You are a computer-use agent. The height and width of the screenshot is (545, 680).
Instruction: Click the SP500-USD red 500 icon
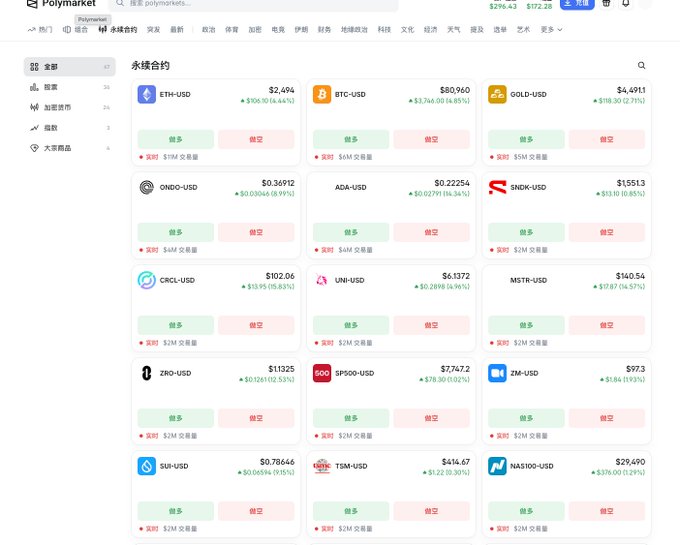coord(322,373)
